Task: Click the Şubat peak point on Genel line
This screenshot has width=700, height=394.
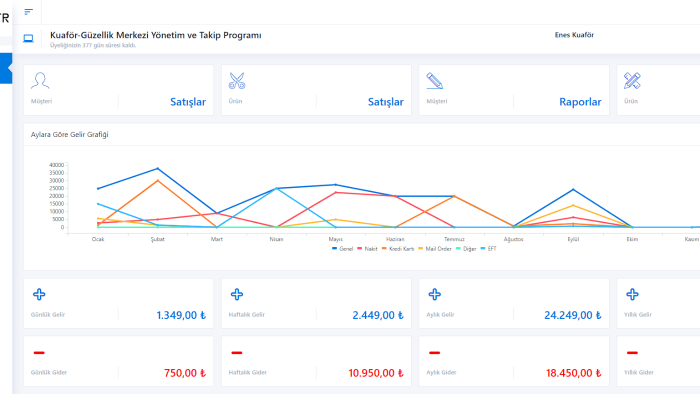Action: pos(158,169)
